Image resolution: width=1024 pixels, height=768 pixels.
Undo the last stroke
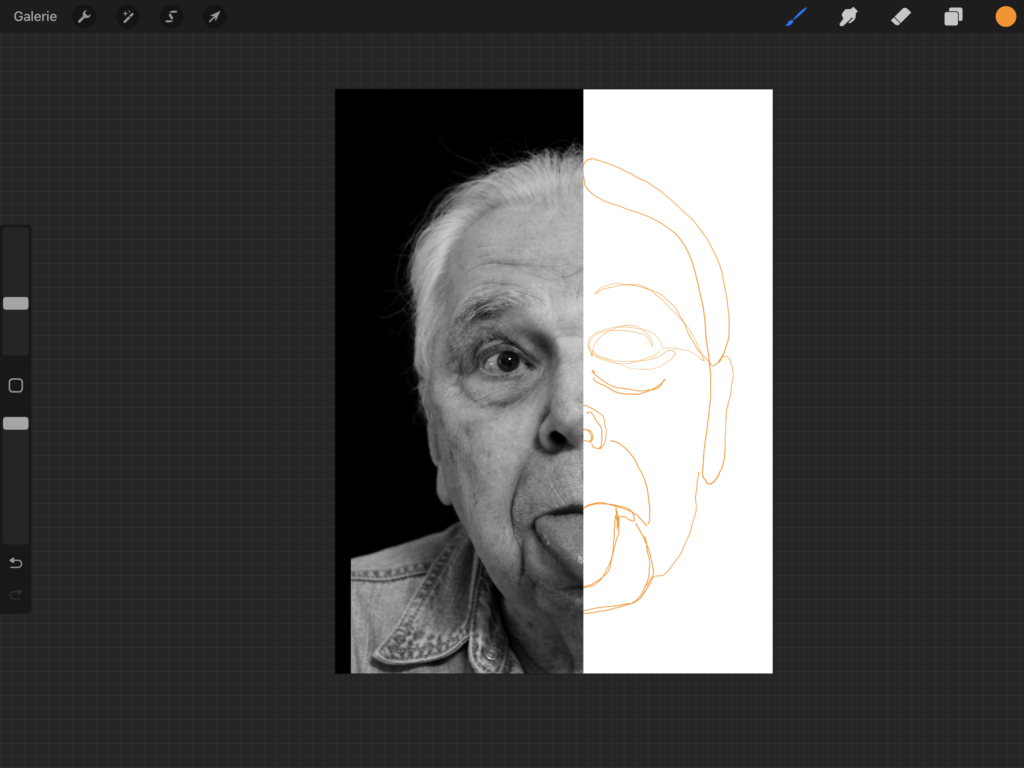(x=16, y=563)
